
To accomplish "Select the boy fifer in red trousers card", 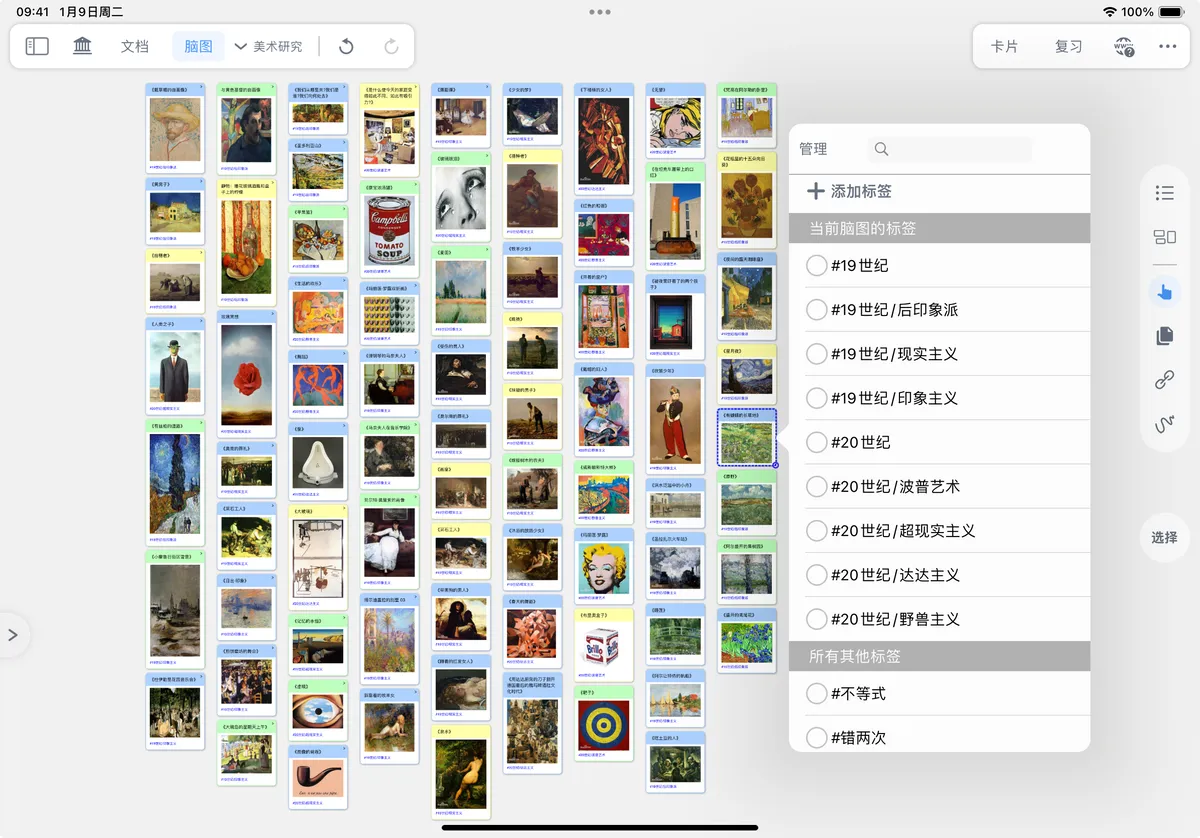I will [x=676, y=418].
